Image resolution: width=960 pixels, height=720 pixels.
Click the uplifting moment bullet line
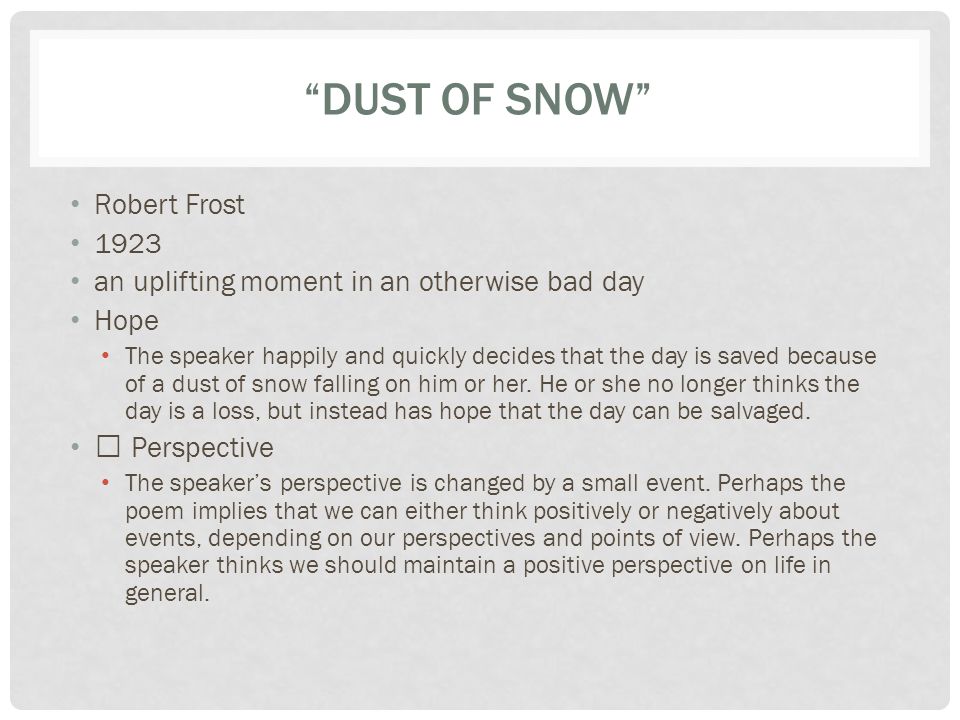coord(369,282)
